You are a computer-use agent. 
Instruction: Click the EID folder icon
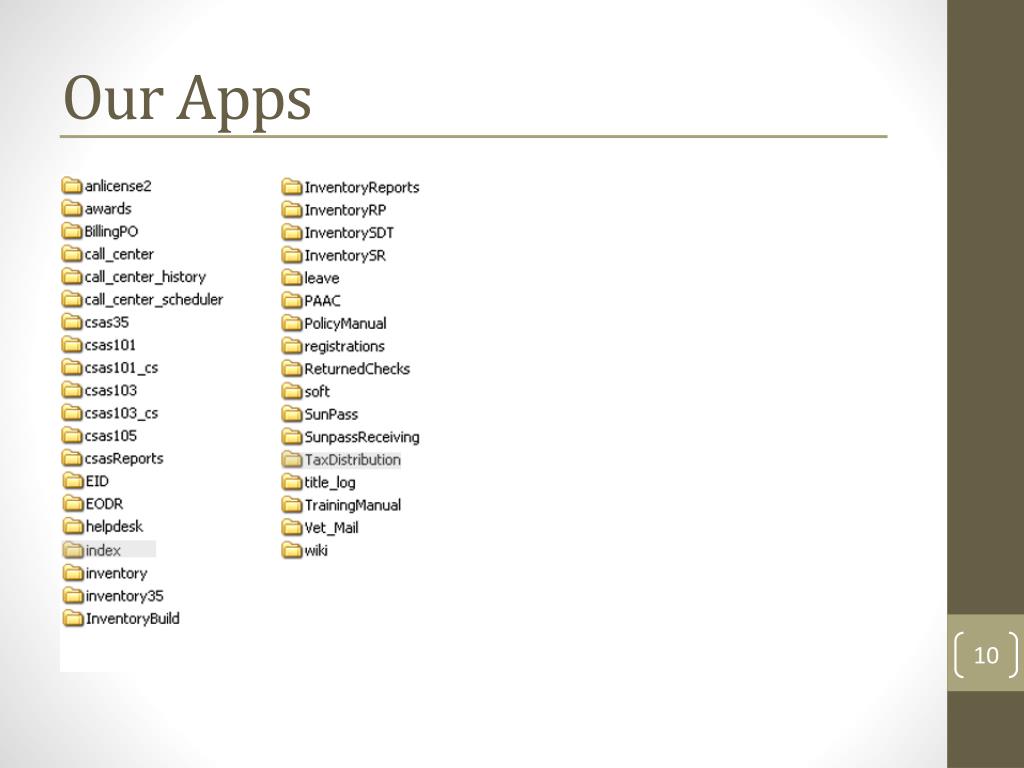73,481
